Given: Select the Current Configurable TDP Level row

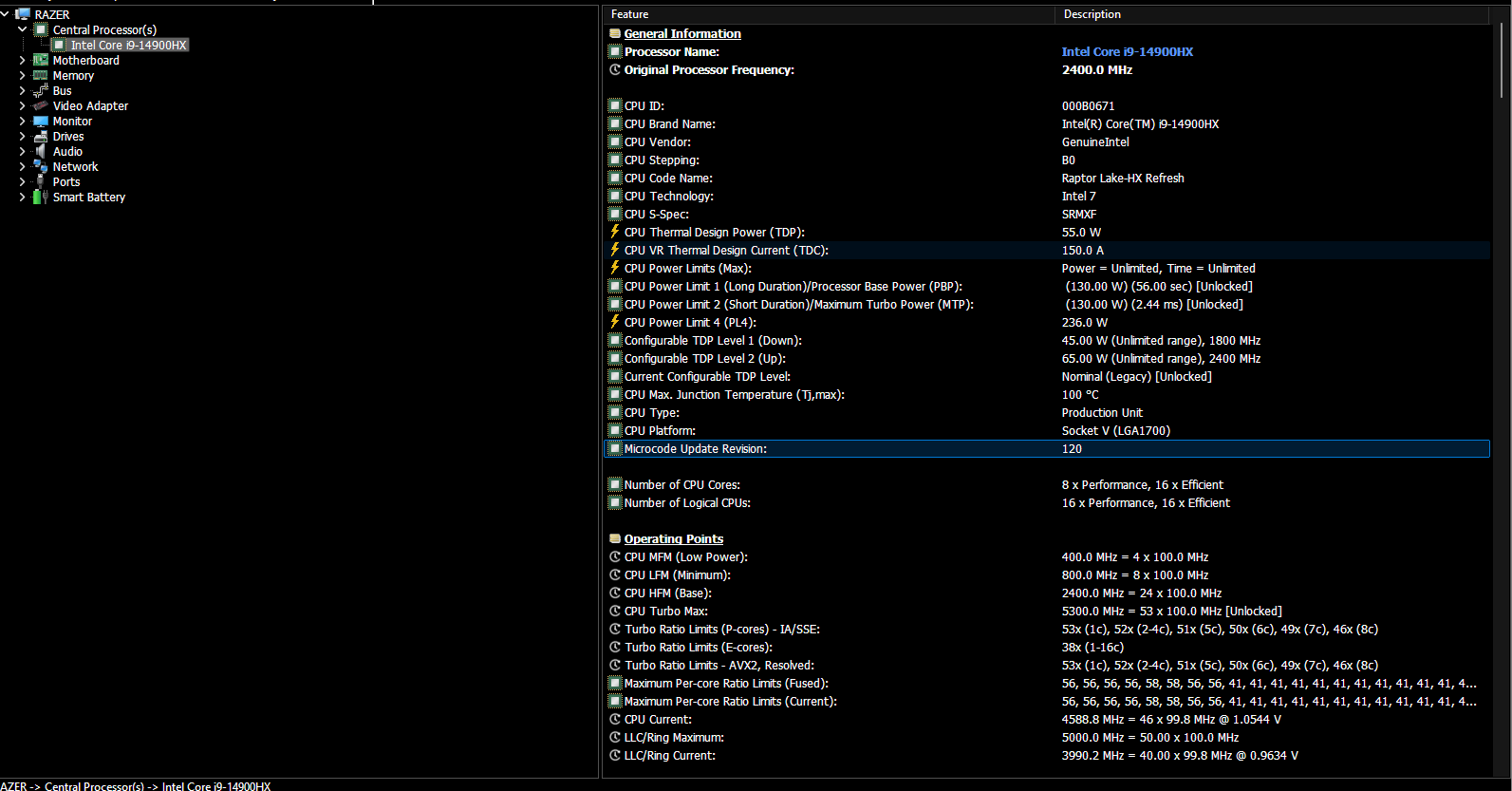Looking at the screenshot, I should coord(1047,376).
